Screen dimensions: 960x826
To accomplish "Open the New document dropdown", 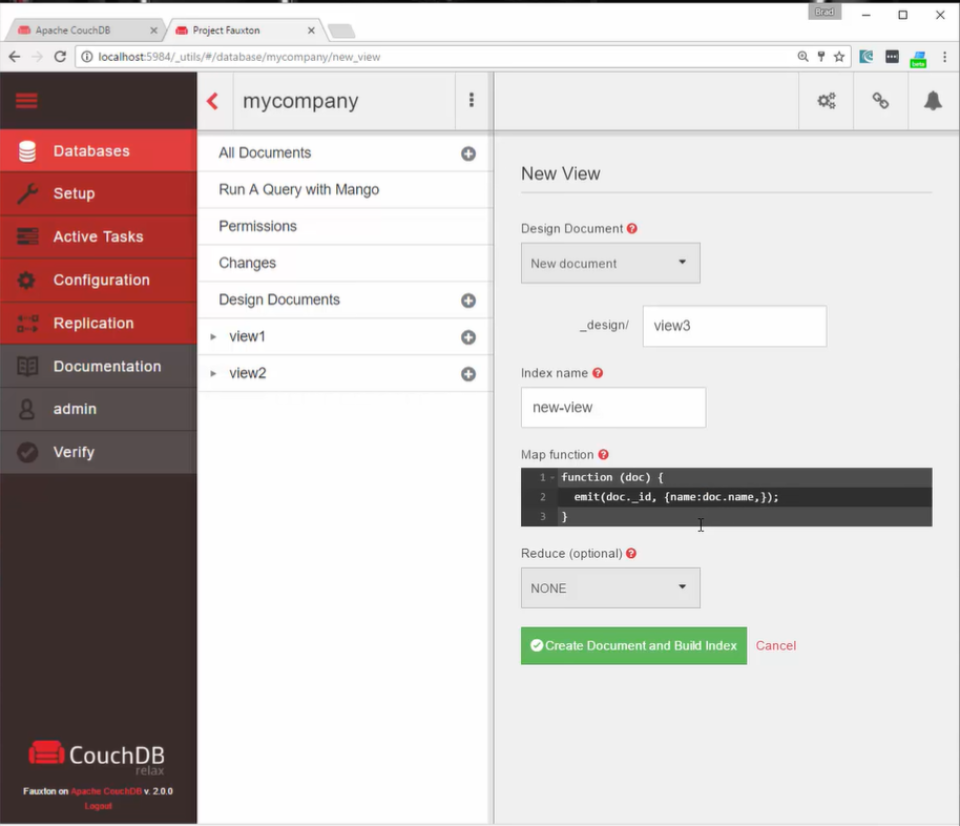I will point(610,262).
